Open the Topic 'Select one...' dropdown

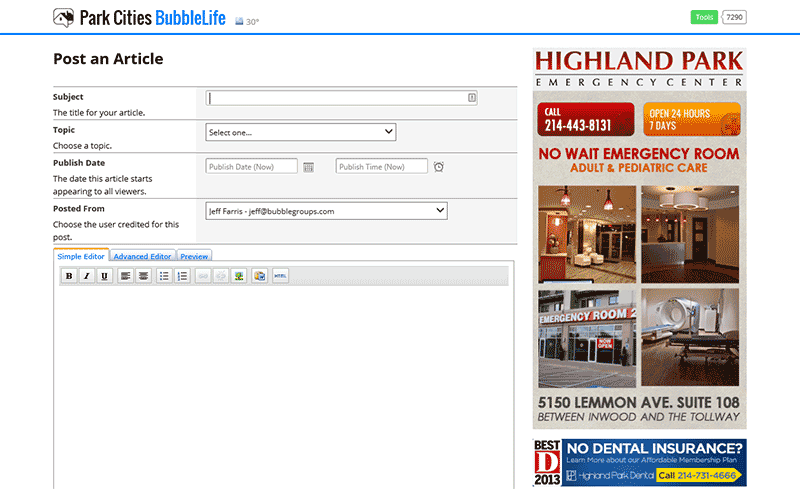(x=301, y=132)
